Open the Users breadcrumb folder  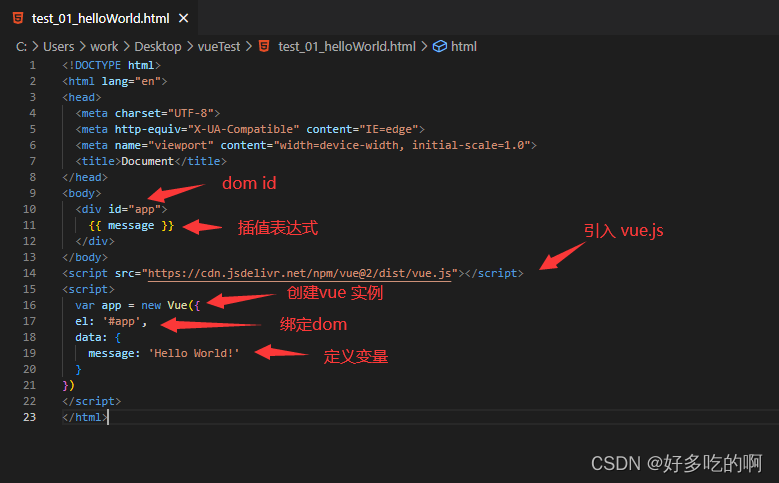59,47
